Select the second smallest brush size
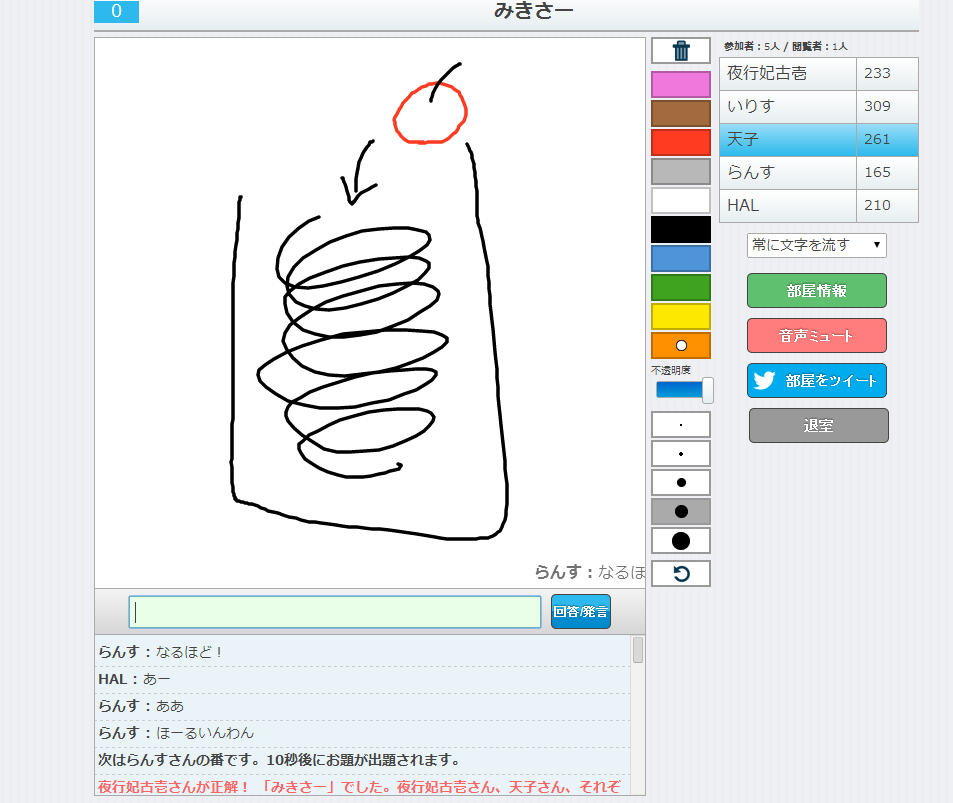Screen dimensions: 953x803 681,454
